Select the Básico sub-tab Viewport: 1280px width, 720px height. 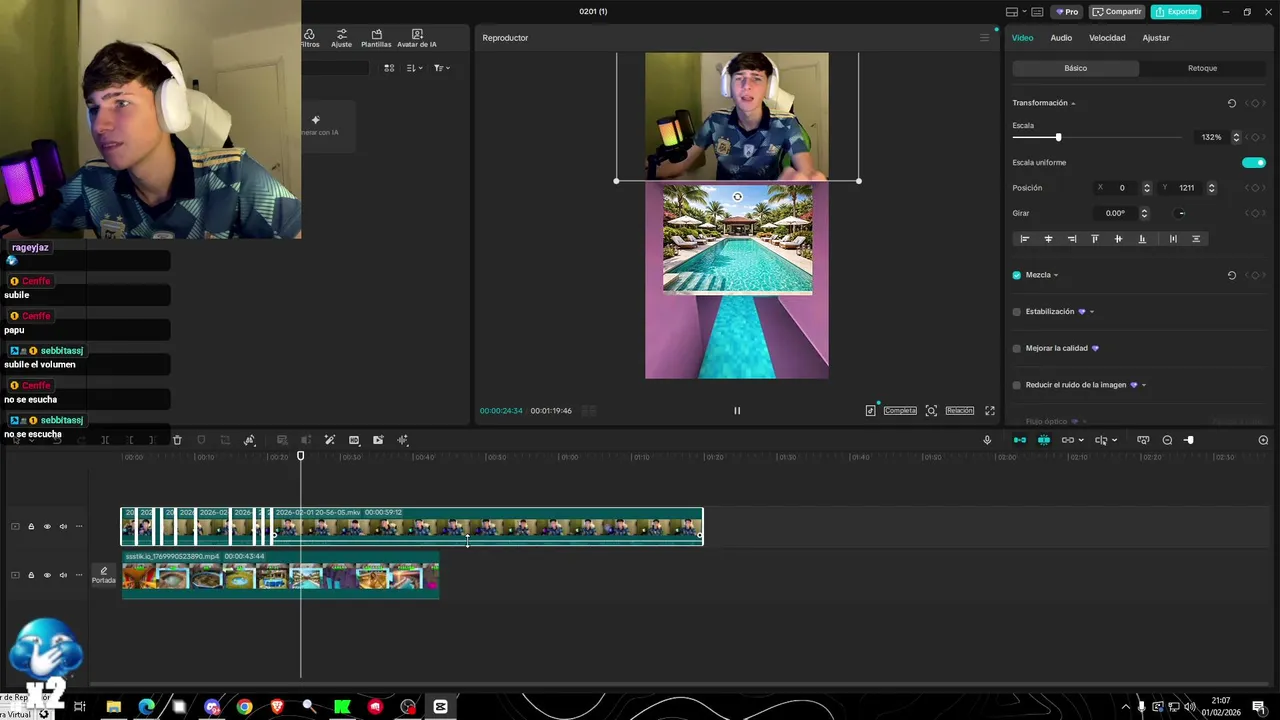tap(1075, 68)
